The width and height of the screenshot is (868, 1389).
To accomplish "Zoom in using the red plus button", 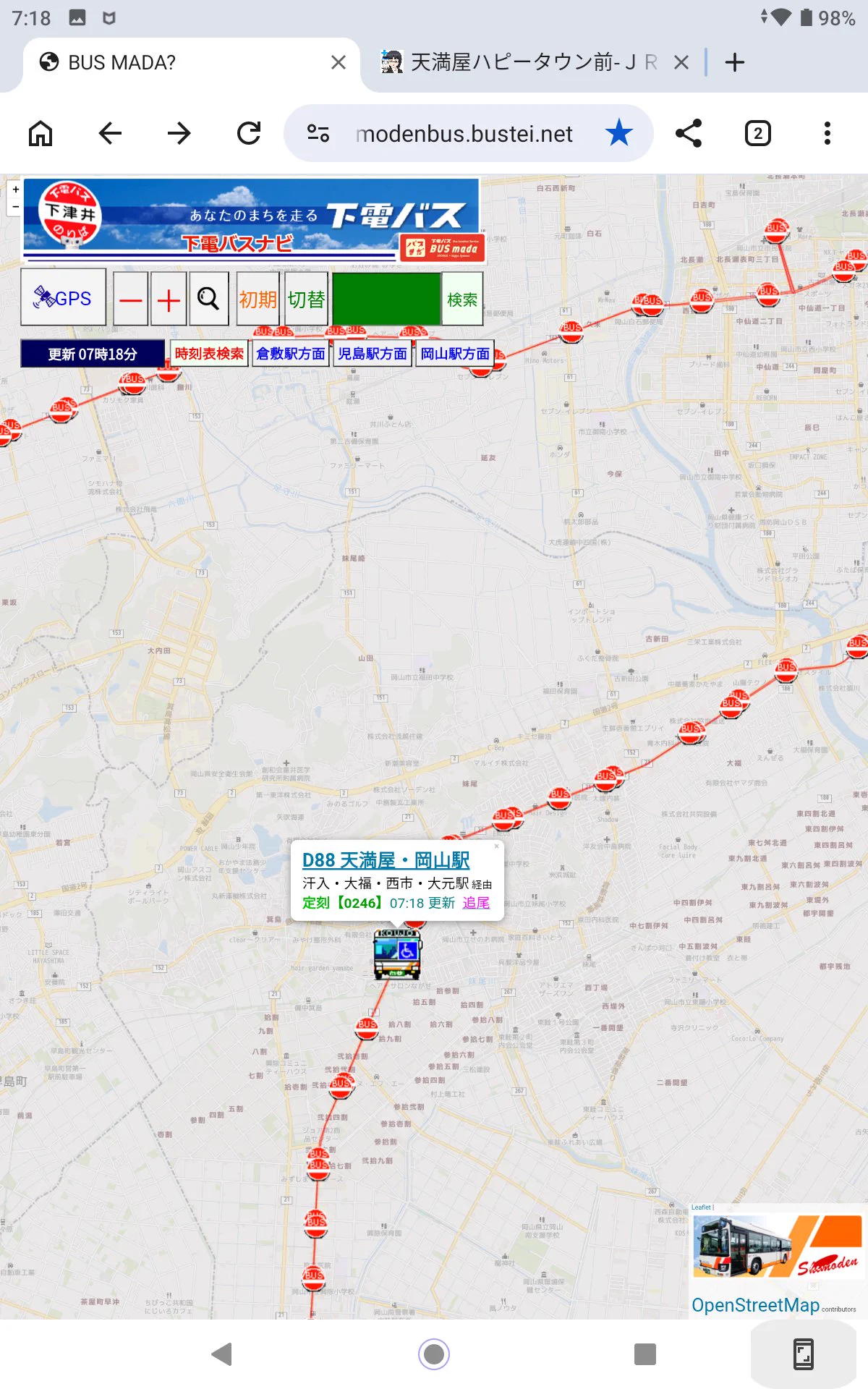I will click(169, 299).
